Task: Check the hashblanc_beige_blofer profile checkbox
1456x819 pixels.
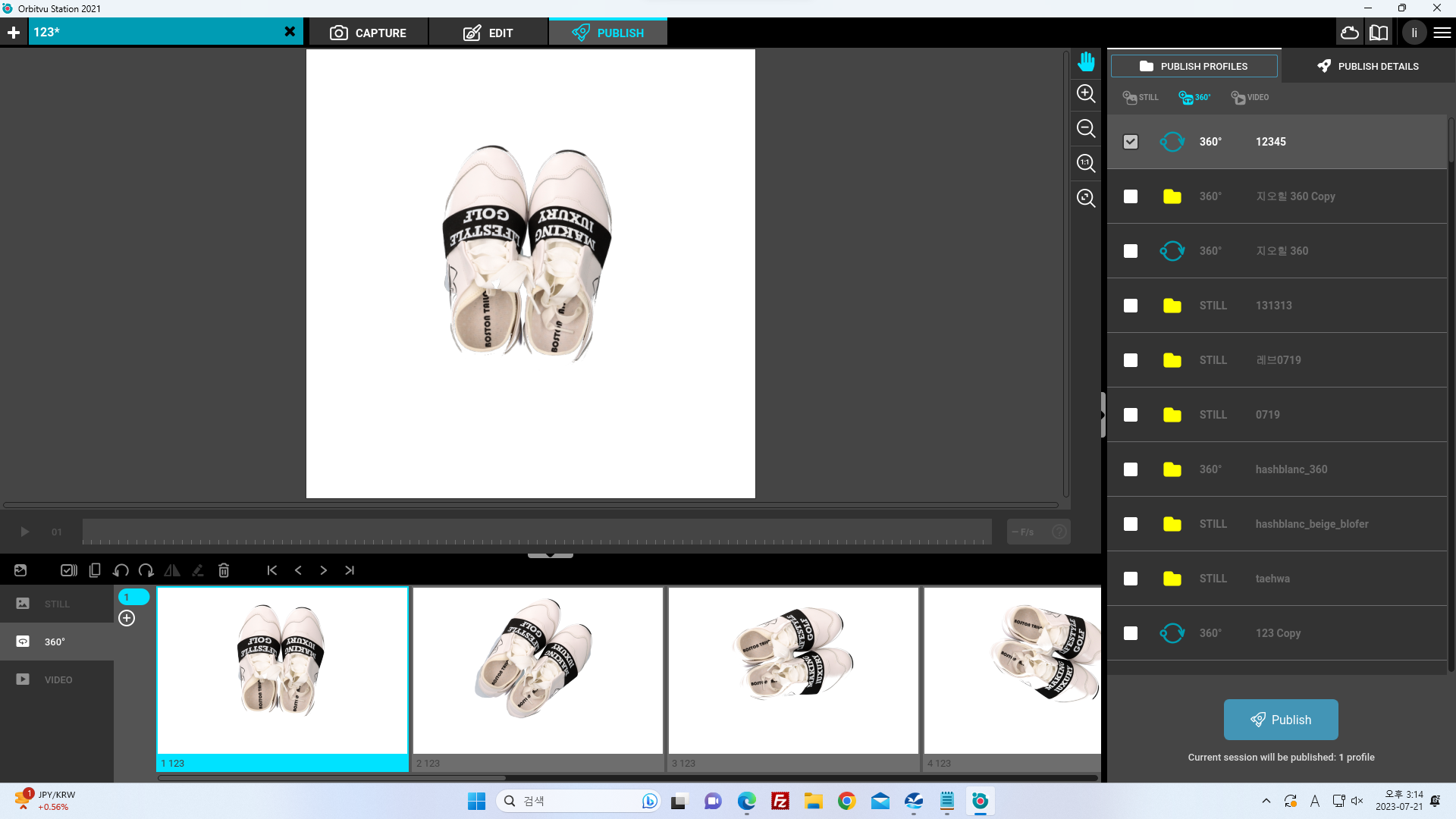Action: (x=1131, y=524)
